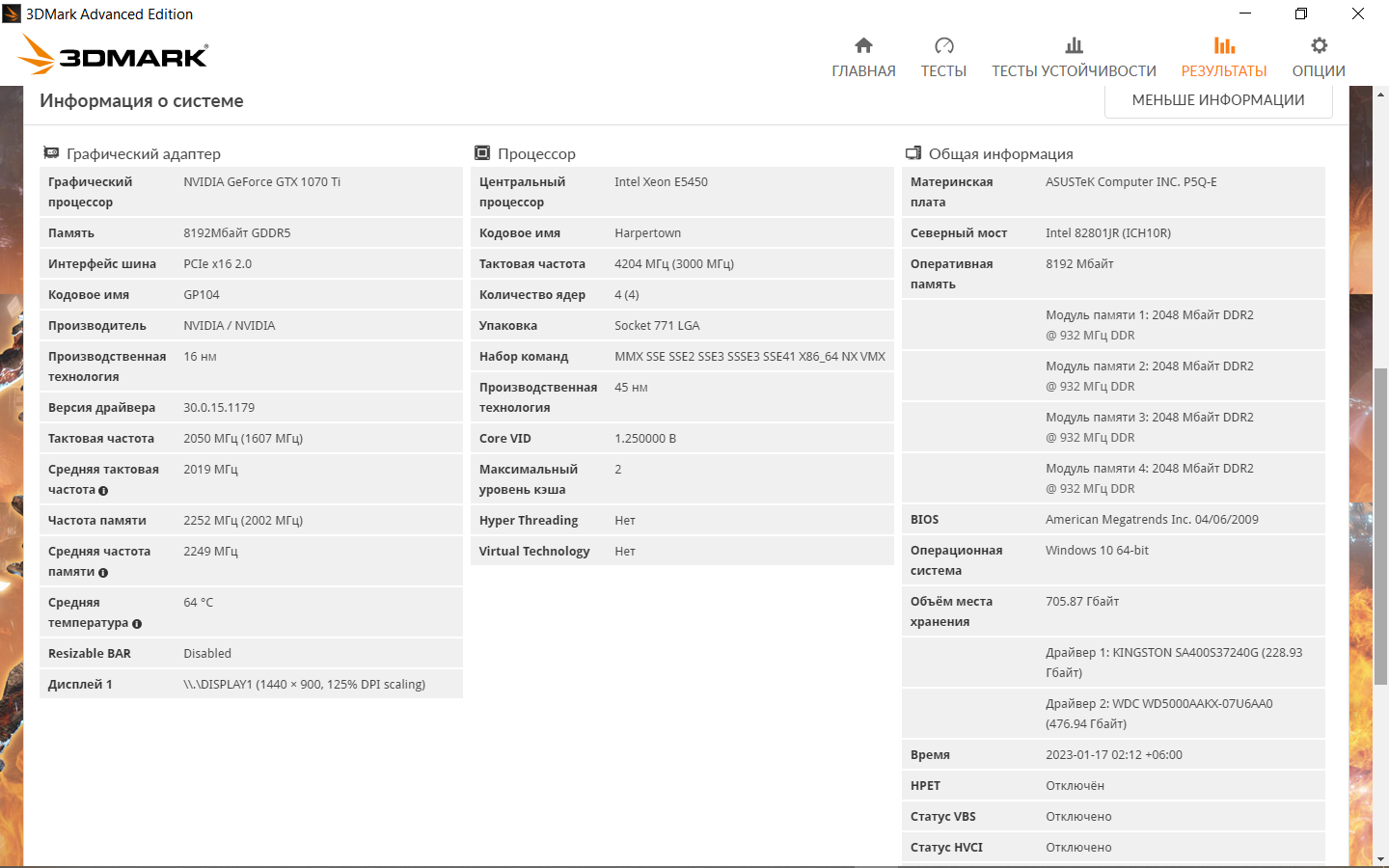The image size is (1389, 868).
Task: Open ОПЦИИ using the gear icon
Action: (1319, 45)
